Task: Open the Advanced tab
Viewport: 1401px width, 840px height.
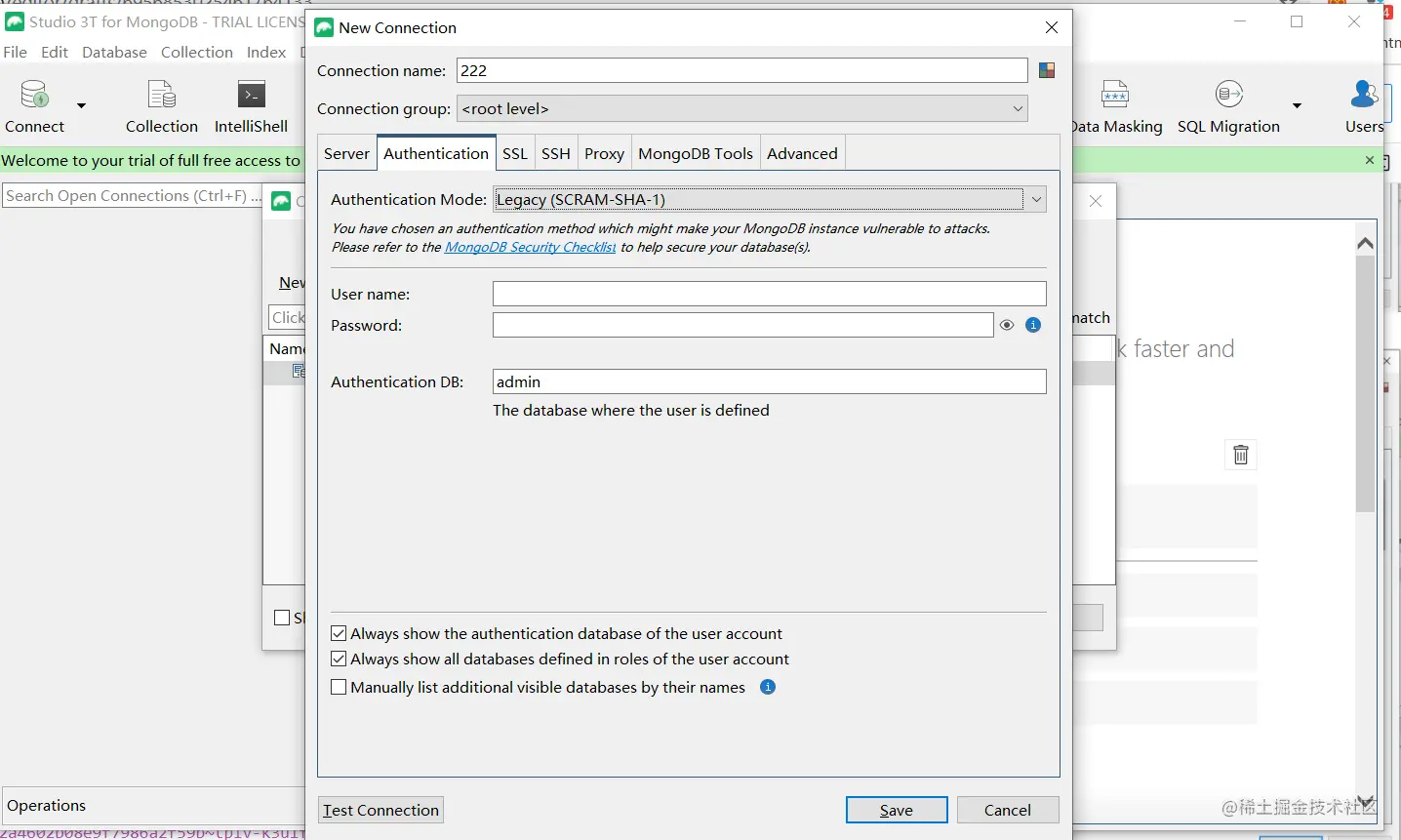Action: click(802, 153)
